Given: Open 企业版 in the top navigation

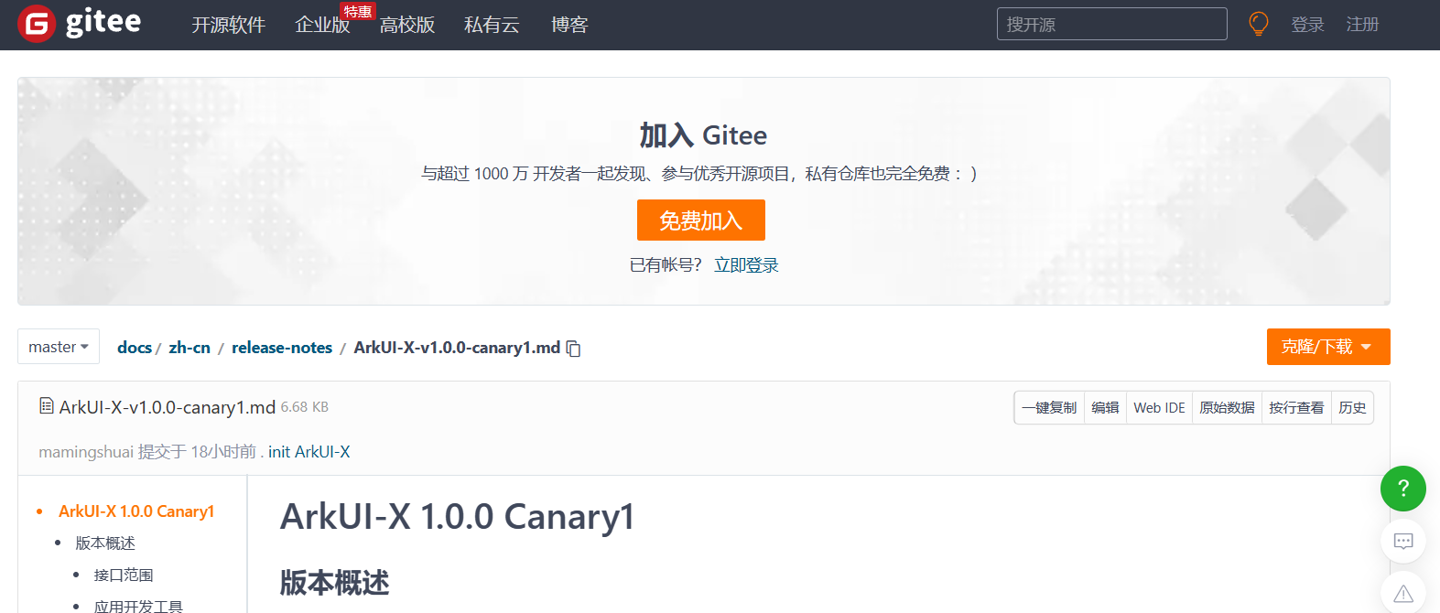Looking at the screenshot, I should 322,25.
